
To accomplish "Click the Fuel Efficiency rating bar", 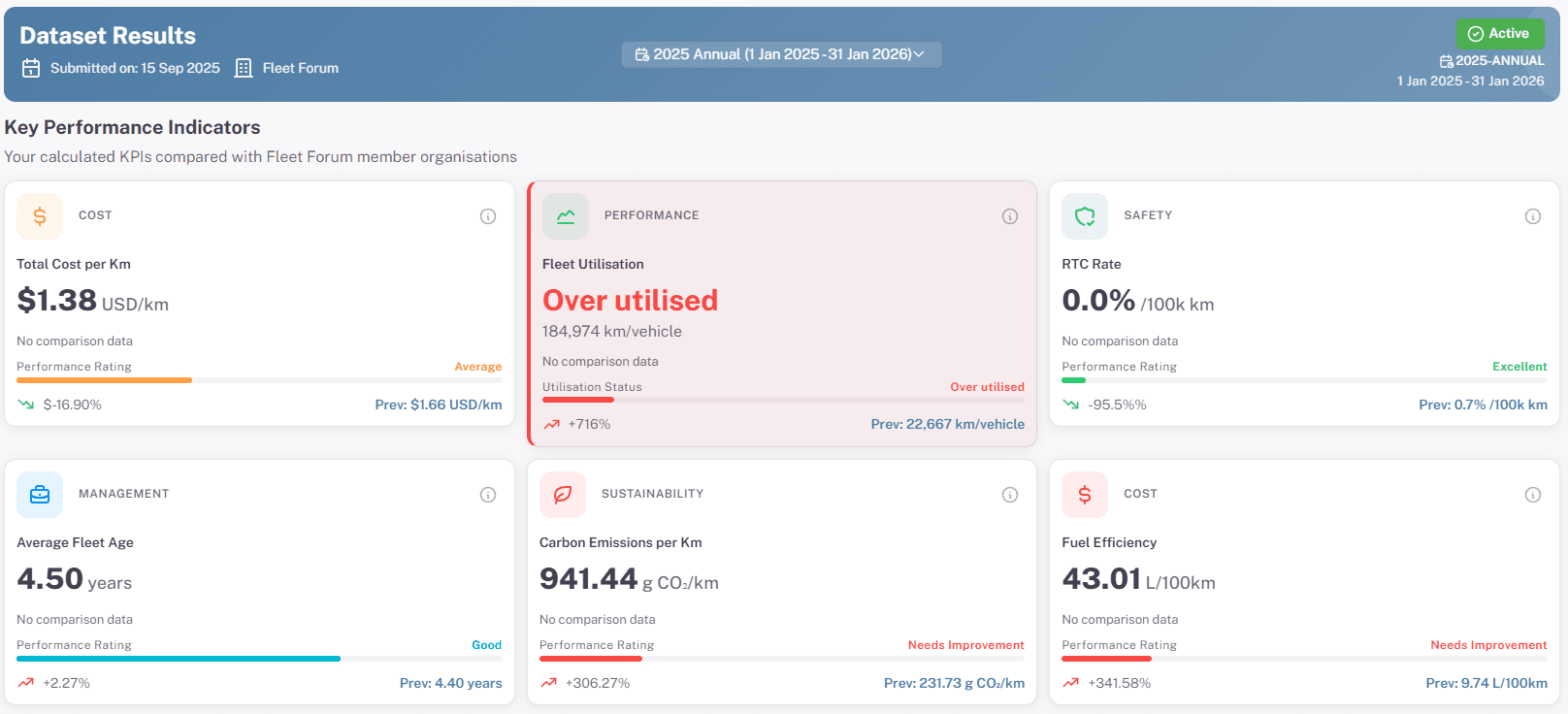I will tap(1304, 659).
